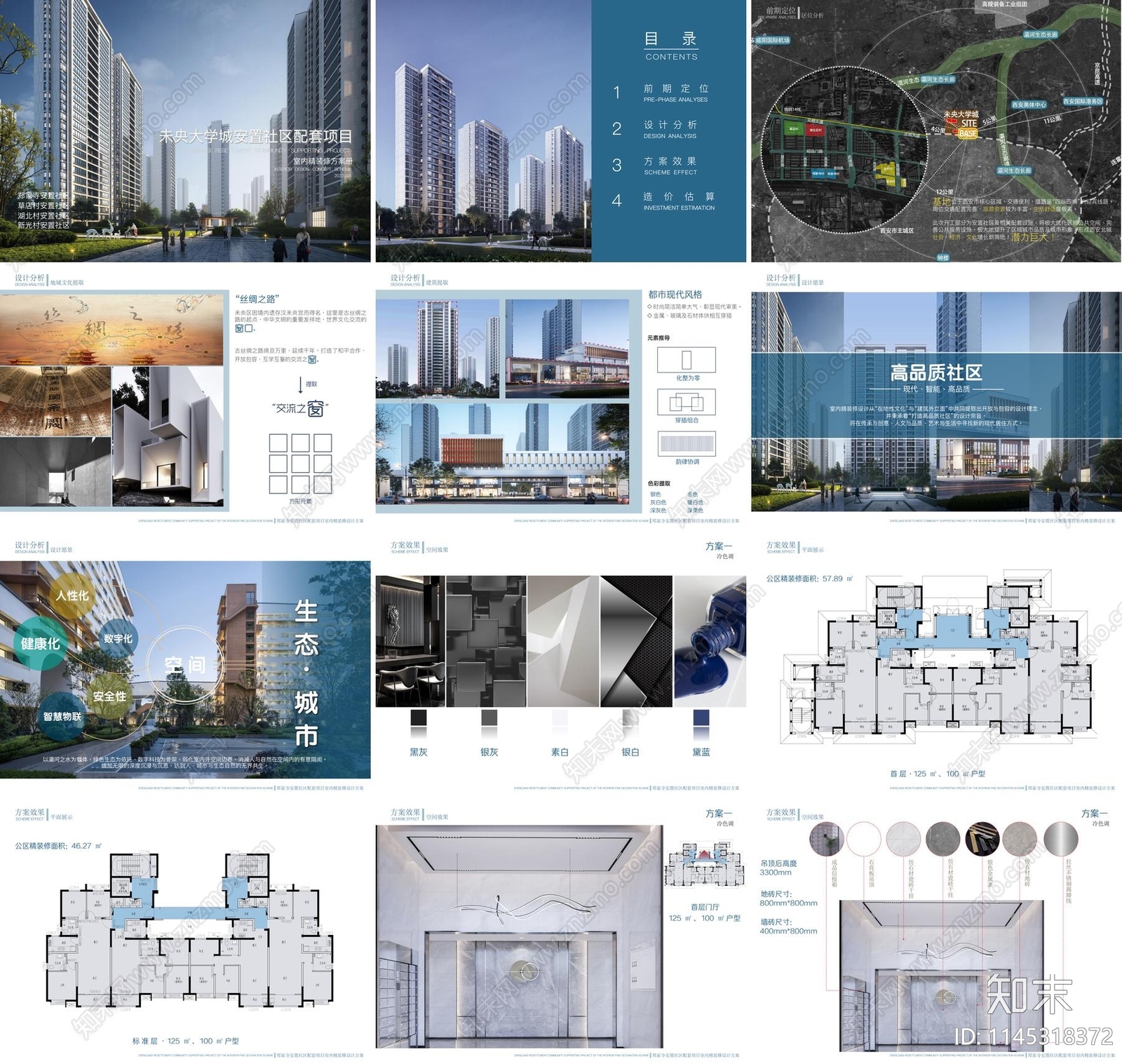Click the 墙砖尺寸 400mm*800mm specification
1122x1064 pixels.
788,927
